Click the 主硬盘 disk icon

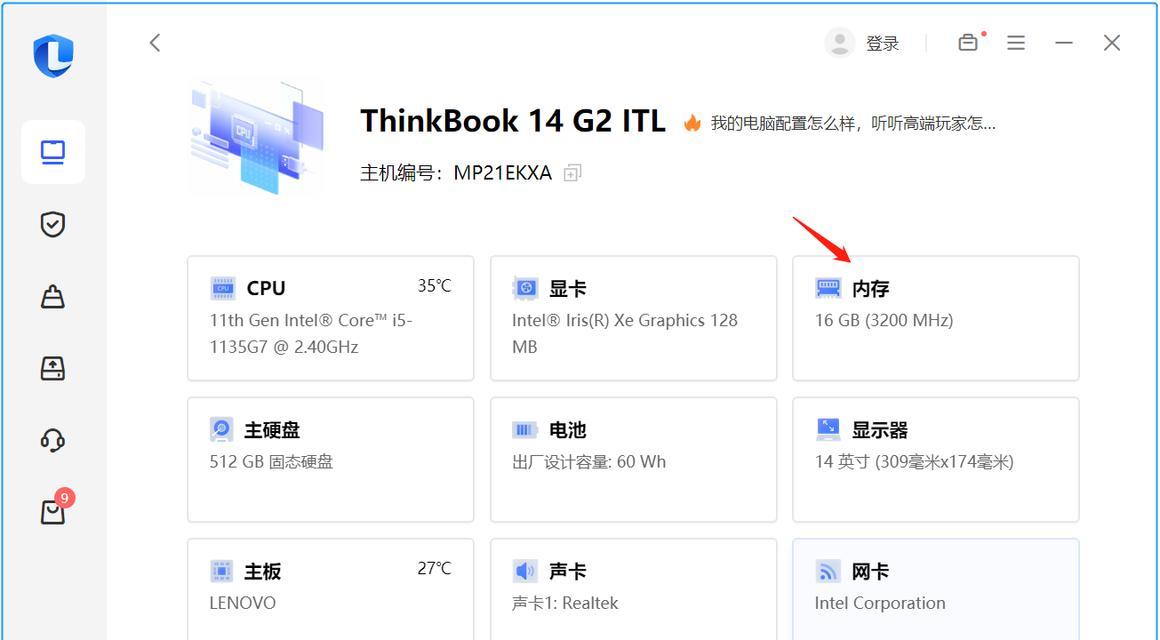[222, 429]
